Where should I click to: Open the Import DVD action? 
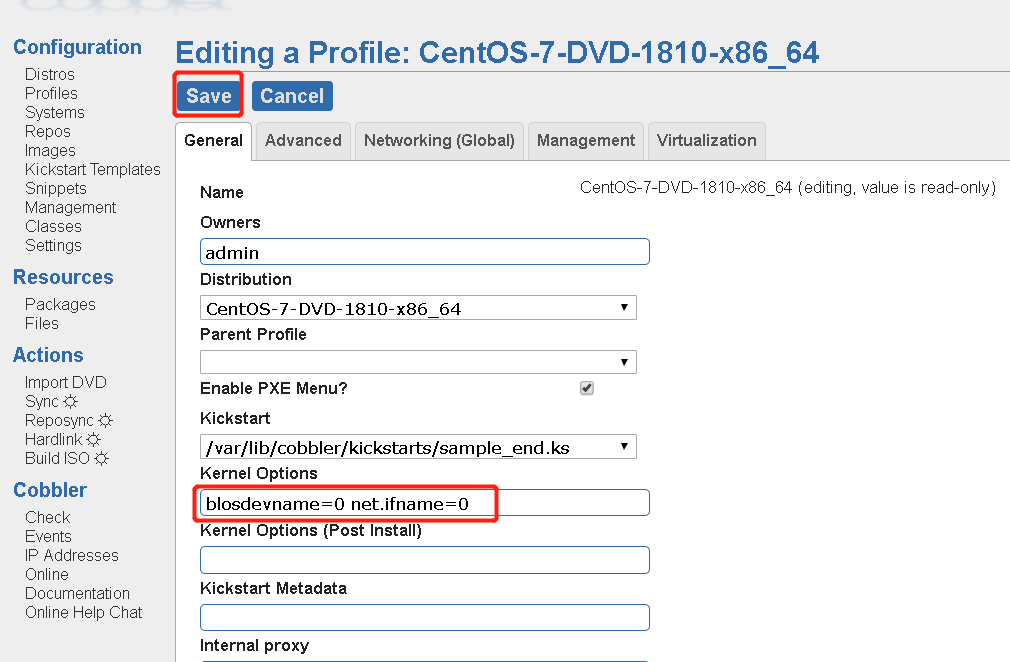pos(65,383)
